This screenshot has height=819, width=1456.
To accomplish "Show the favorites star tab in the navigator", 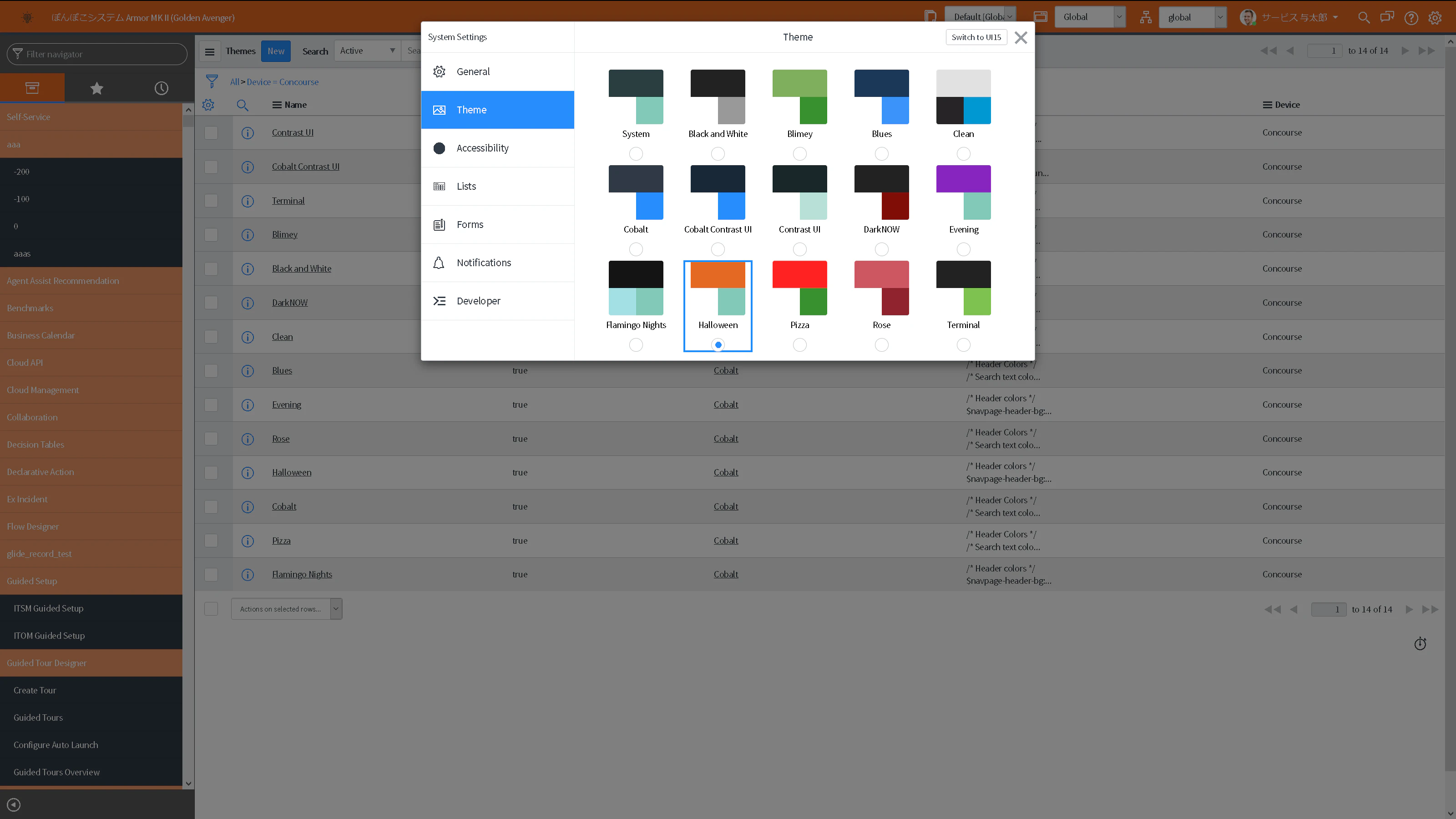I will pos(96,88).
